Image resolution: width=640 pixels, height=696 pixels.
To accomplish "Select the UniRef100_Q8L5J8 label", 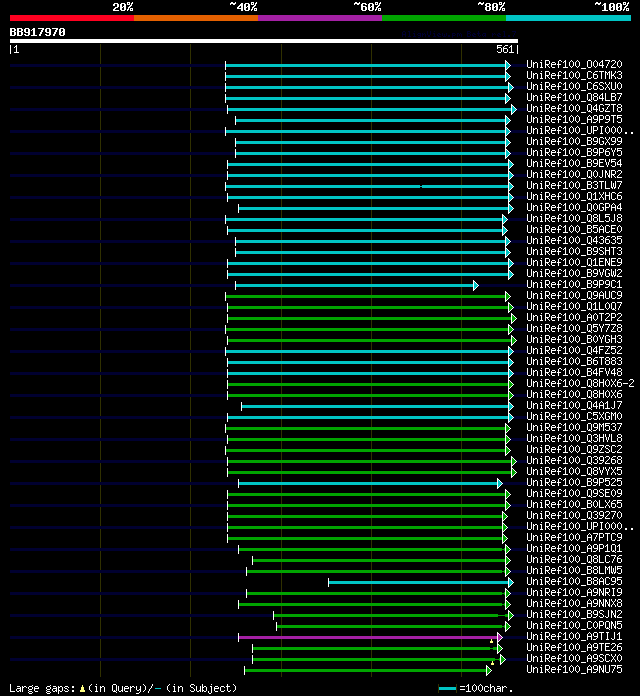I will [x=574, y=218].
